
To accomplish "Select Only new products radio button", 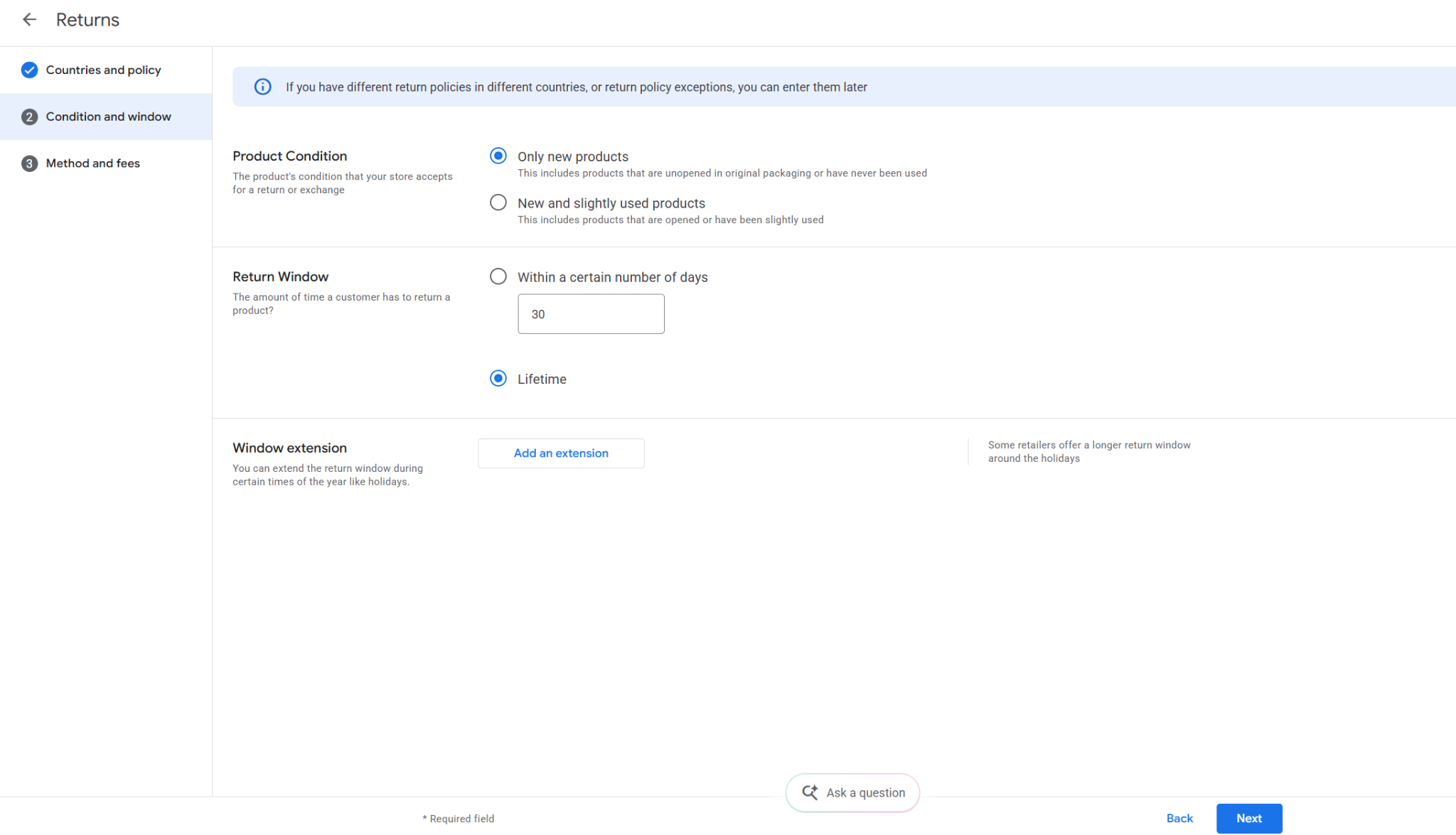I will click(x=498, y=156).
